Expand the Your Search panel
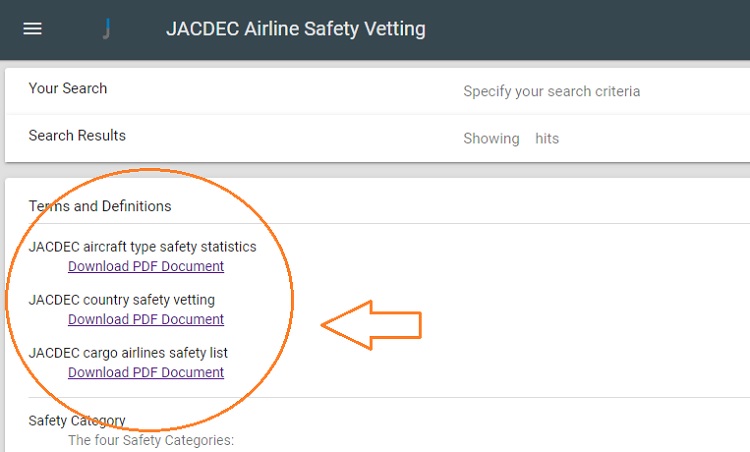 [x=377, y=90]
